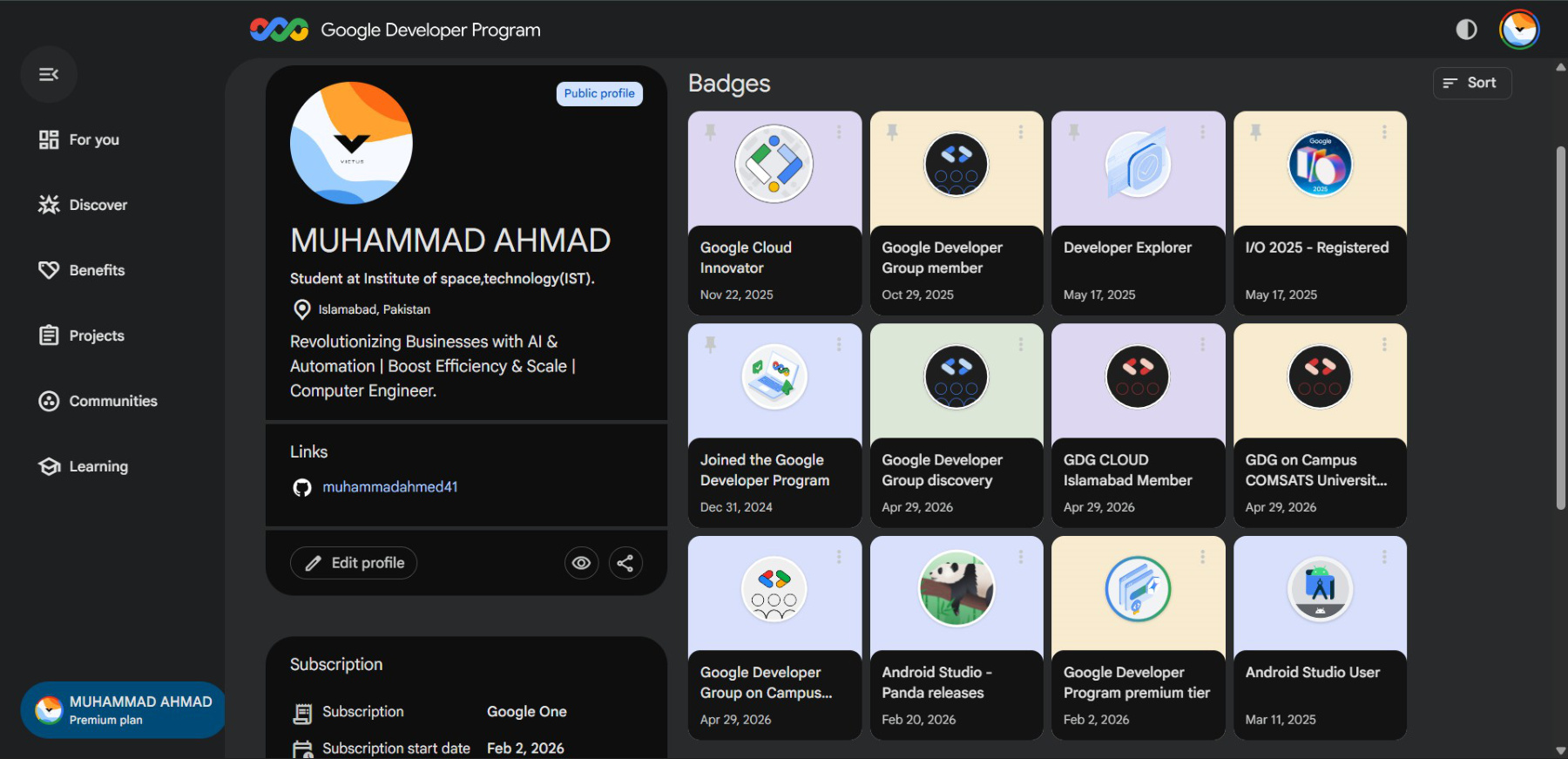Go to the Discover section
Viewport: 1568px width, 759px height.
click(84, 205)
